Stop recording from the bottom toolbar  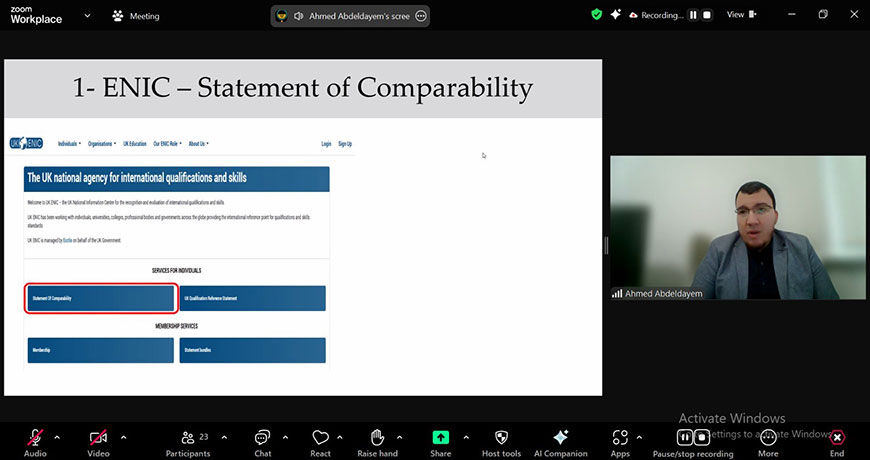coord(702,437)
